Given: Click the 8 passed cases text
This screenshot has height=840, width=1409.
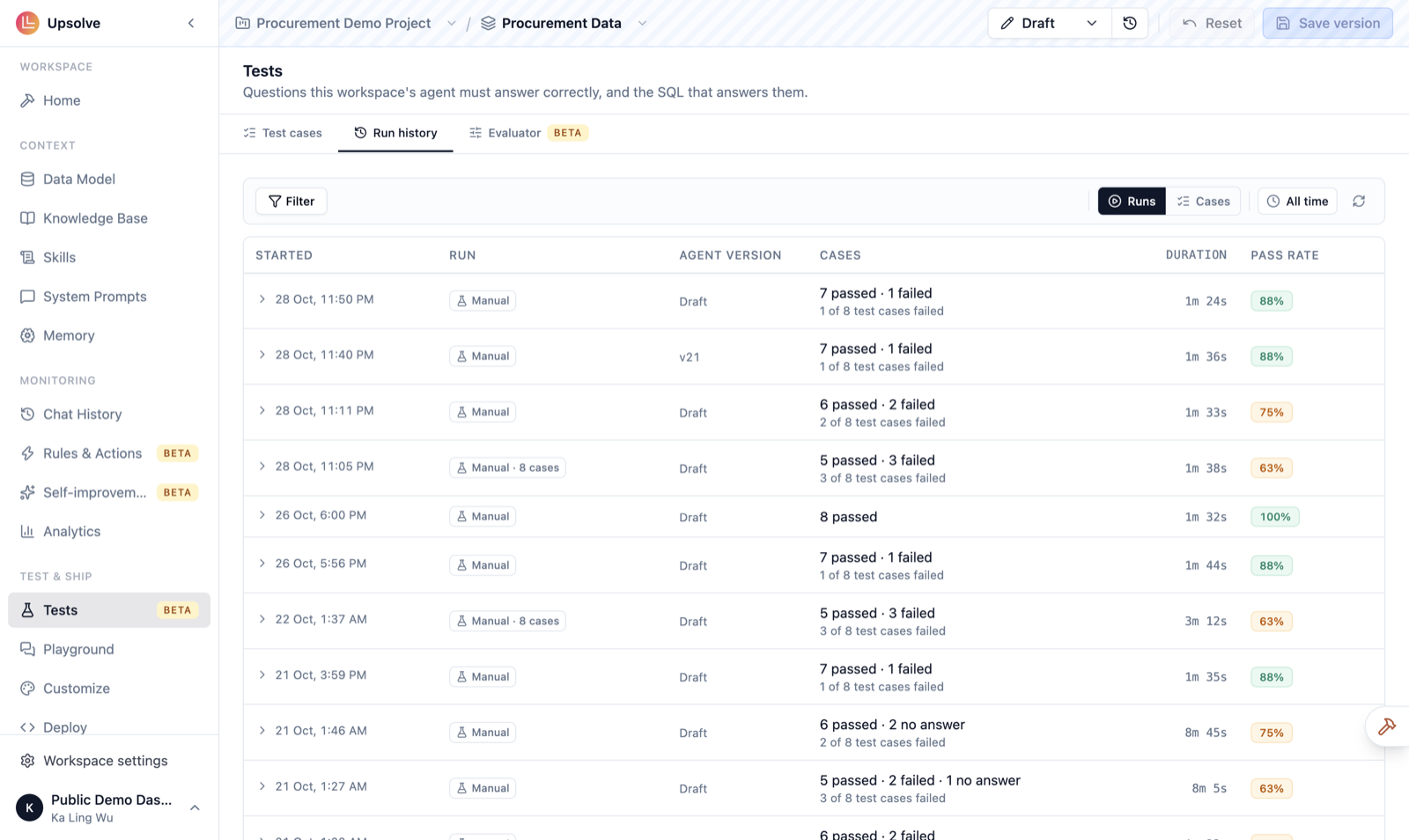Looking at the screenshot, I should click(x=848, y=517).
